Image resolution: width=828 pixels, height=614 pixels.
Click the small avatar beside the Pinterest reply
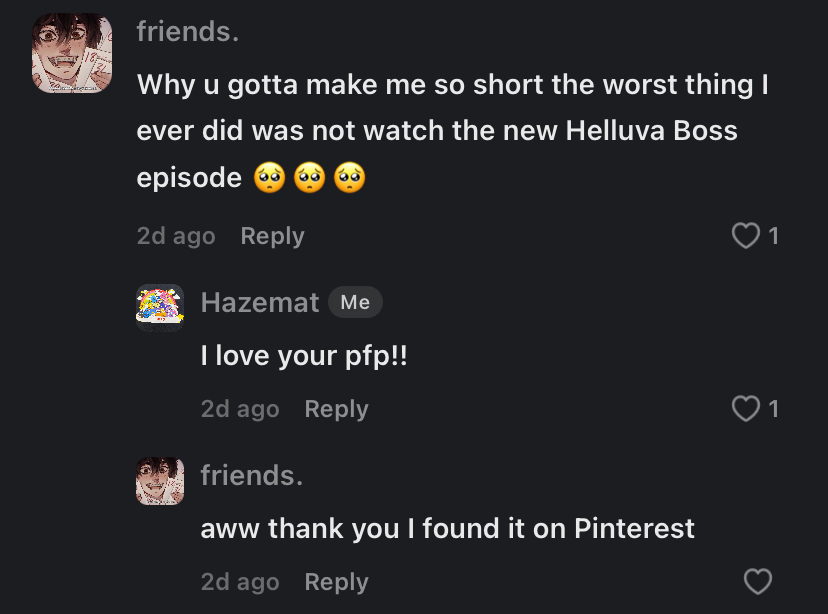click(x=160, y=481)
